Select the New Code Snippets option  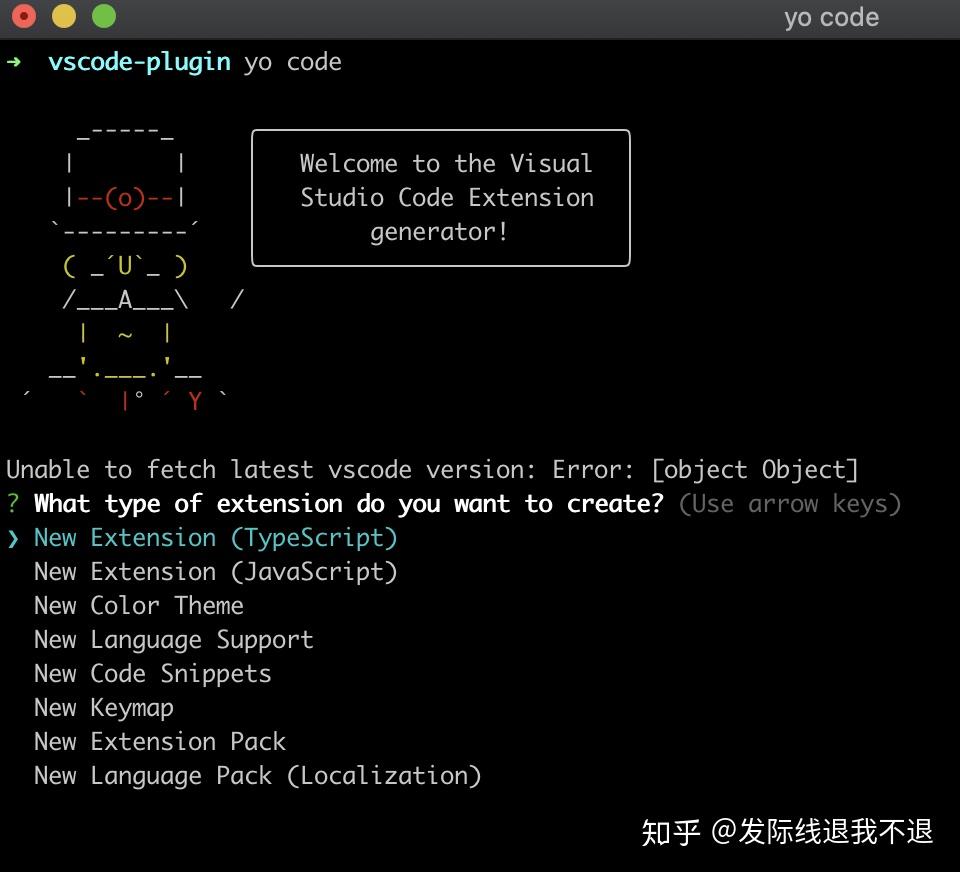tap(152, 673)
